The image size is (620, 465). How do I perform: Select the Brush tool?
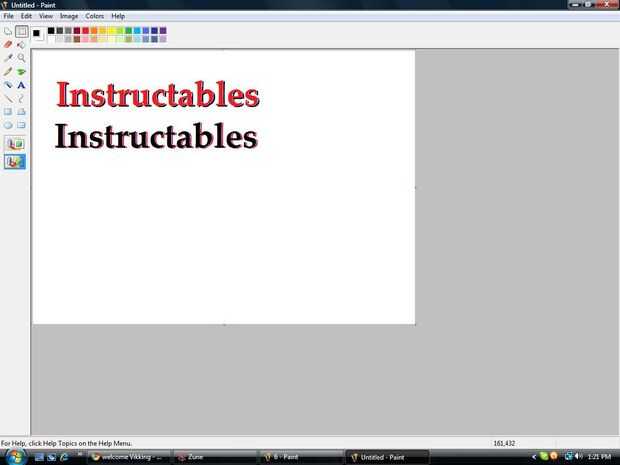click(x=21, y=71)
